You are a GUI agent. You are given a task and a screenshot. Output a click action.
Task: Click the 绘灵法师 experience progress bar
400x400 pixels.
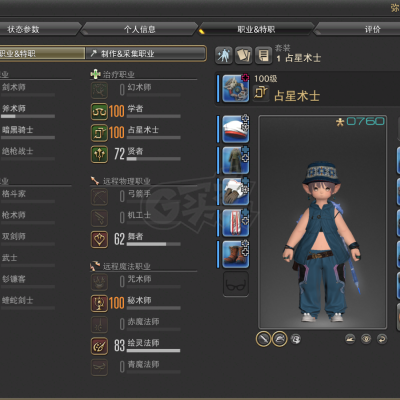154,351
